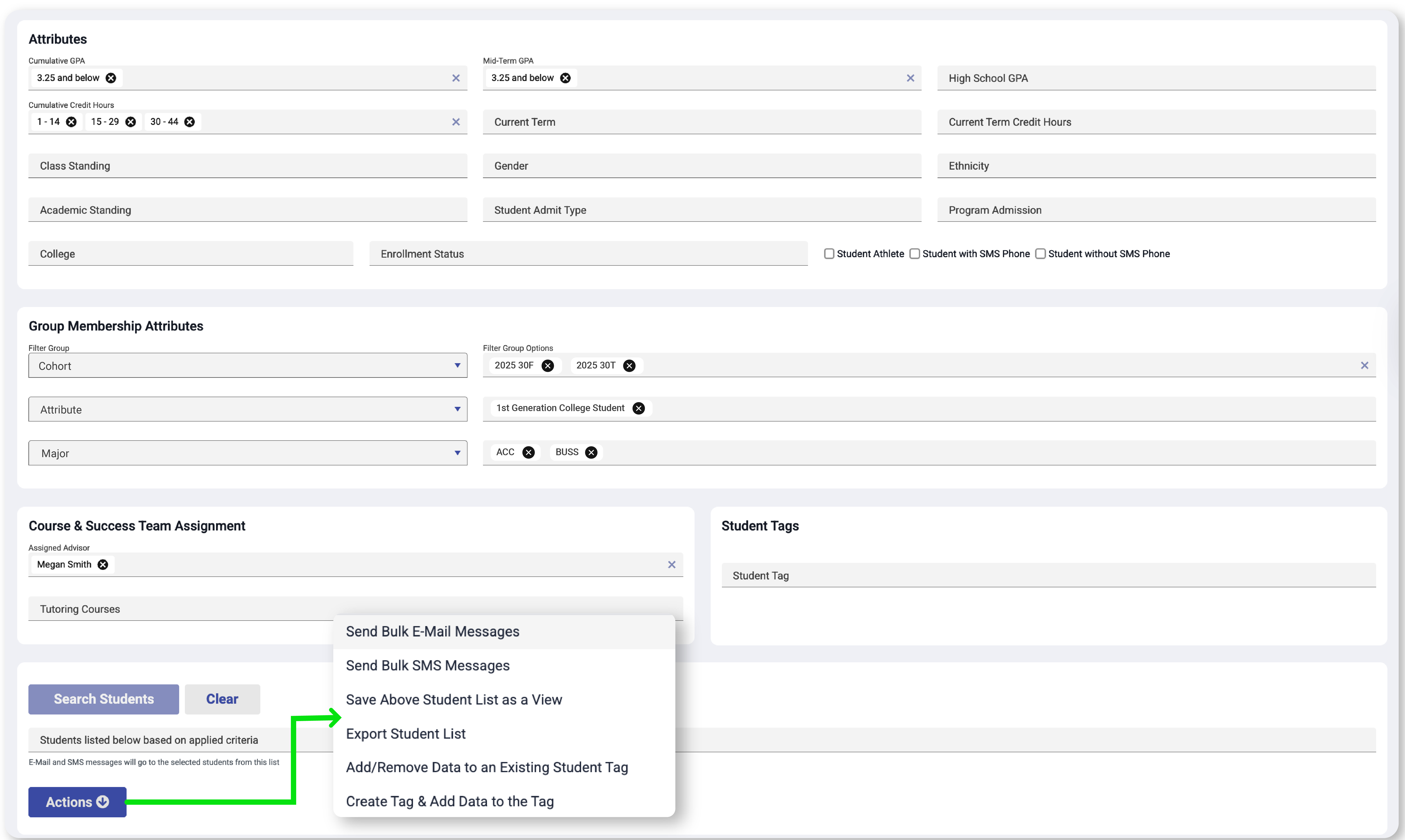Choose 'Export Student List' from the menu
This screenshot has height=840, width=1405.
point(406,734)
